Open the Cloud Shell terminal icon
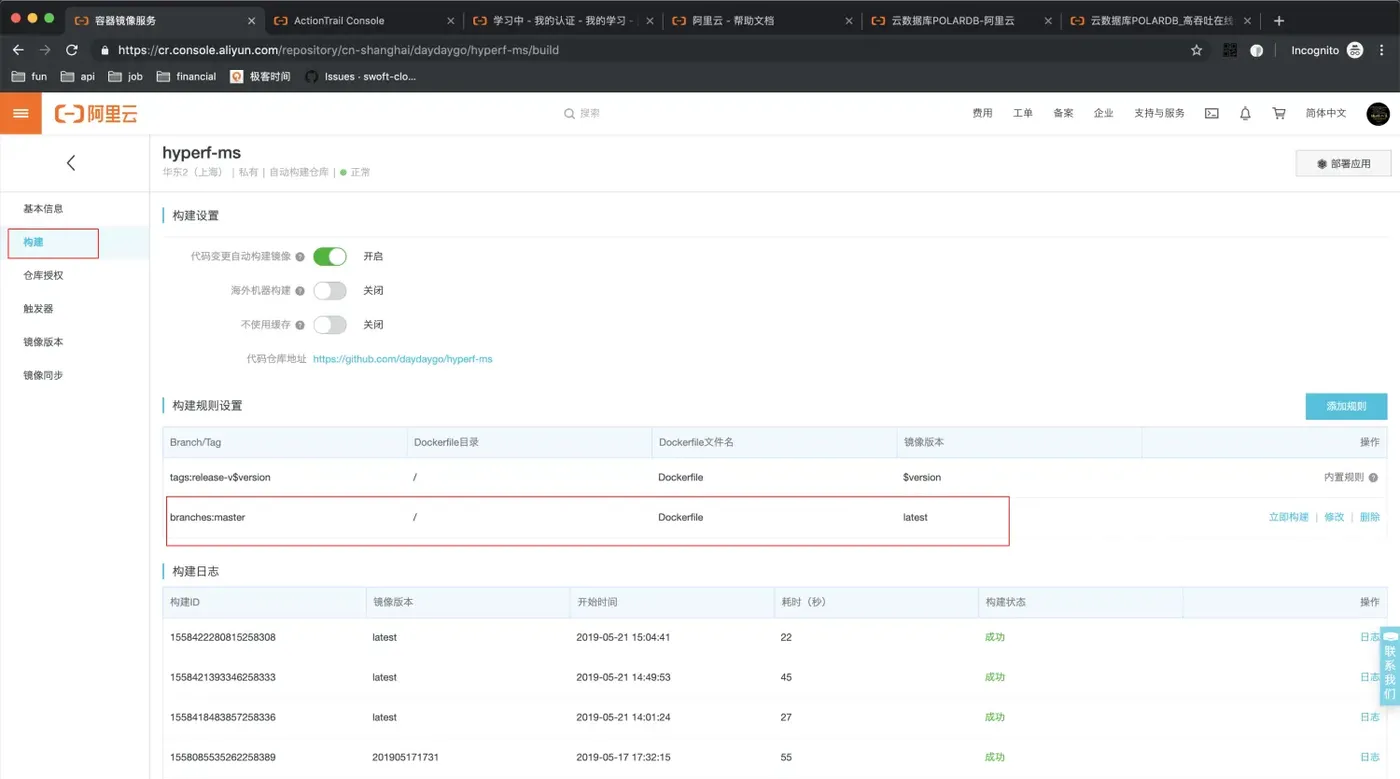1400x779 pixels. pos(1211,114)
